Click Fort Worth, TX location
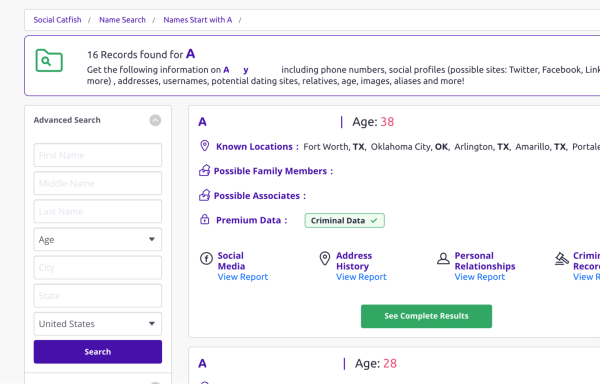 [334, 147]
